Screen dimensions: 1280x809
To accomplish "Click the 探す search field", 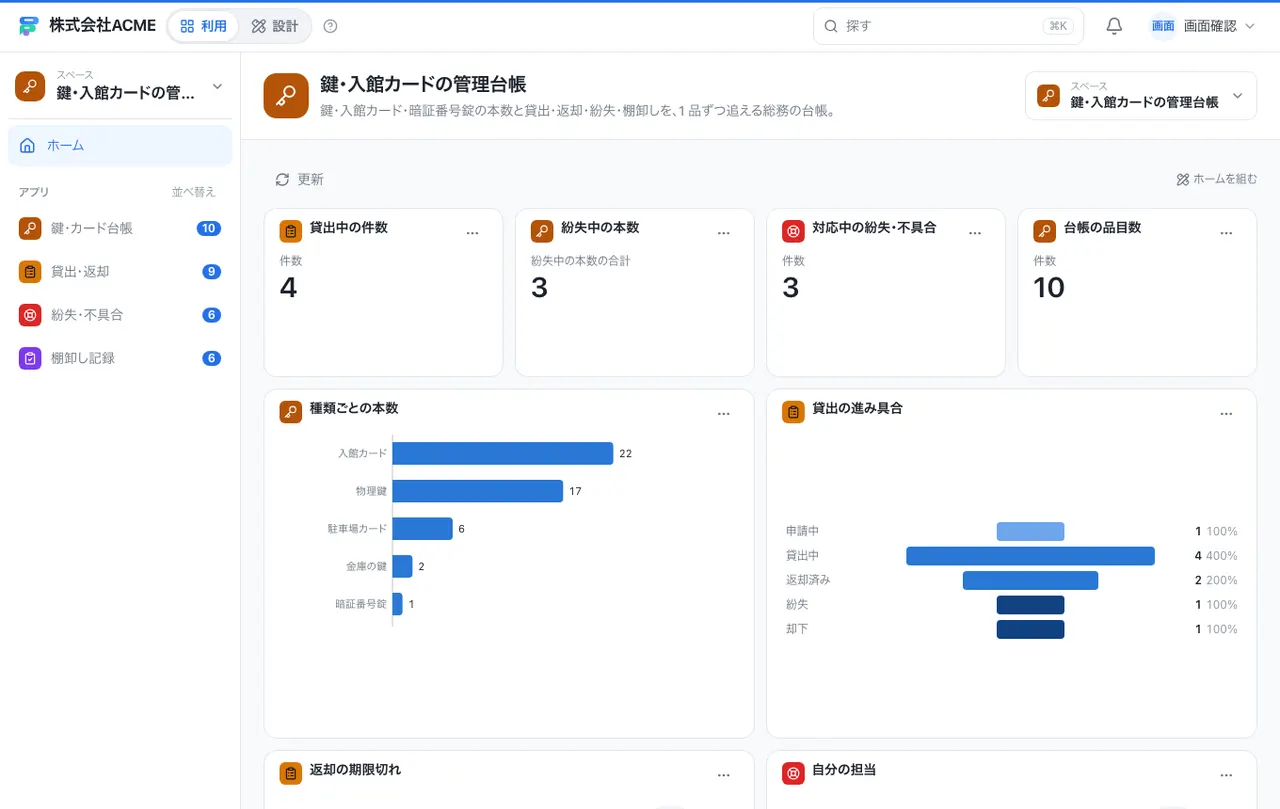I will coord(948,26).
